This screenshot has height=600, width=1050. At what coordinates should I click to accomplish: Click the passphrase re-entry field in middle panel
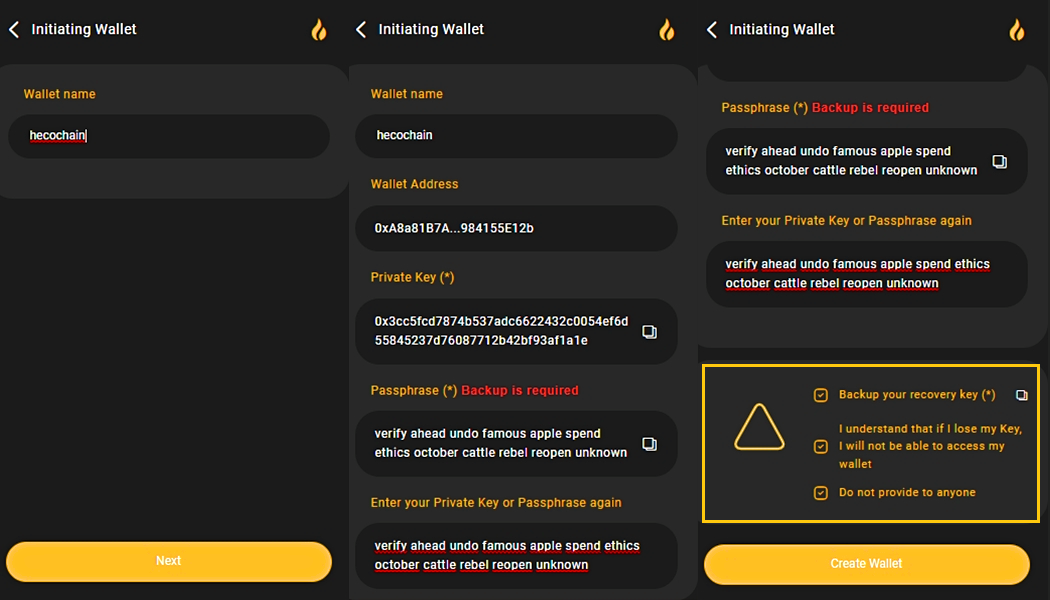pos(516,555)
